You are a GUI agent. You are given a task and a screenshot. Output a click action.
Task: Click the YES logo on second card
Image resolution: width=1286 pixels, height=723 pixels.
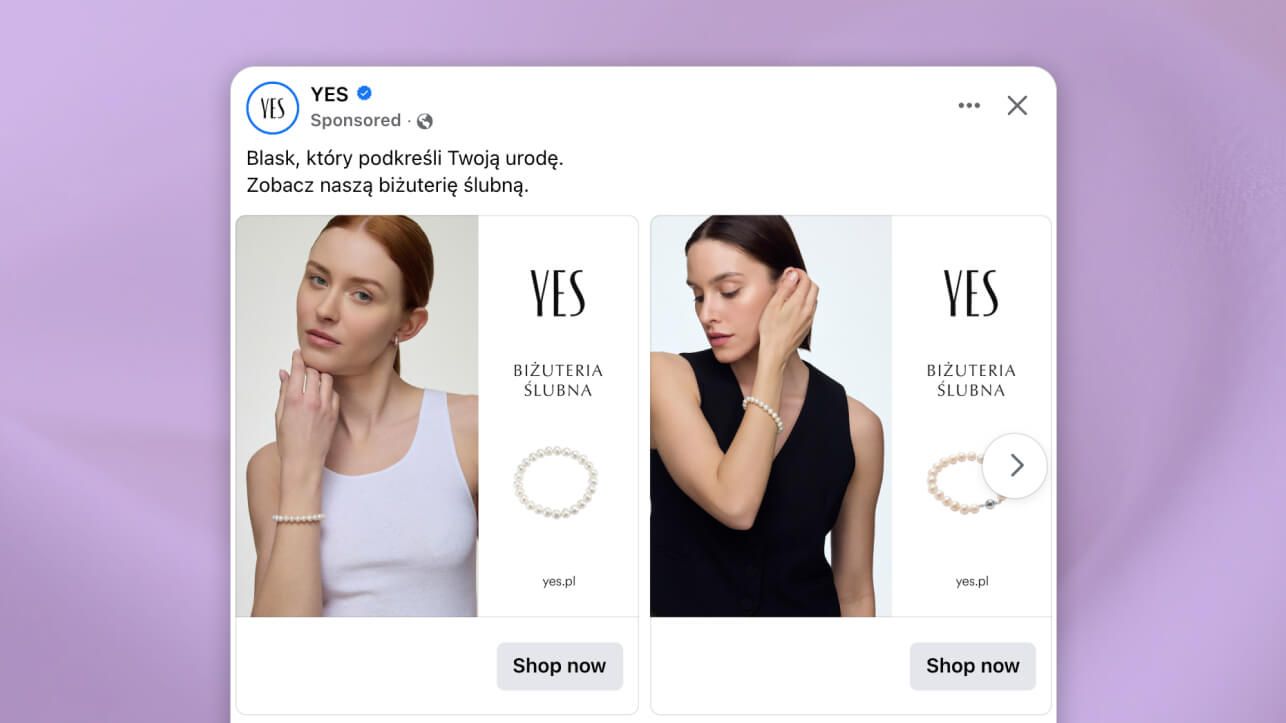(971, 293)
